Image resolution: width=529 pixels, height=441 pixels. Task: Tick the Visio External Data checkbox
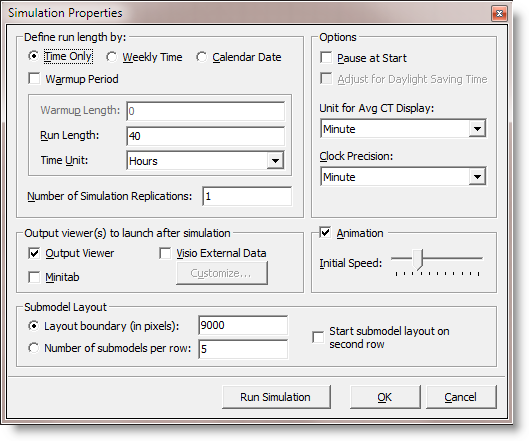coord(165,253)
